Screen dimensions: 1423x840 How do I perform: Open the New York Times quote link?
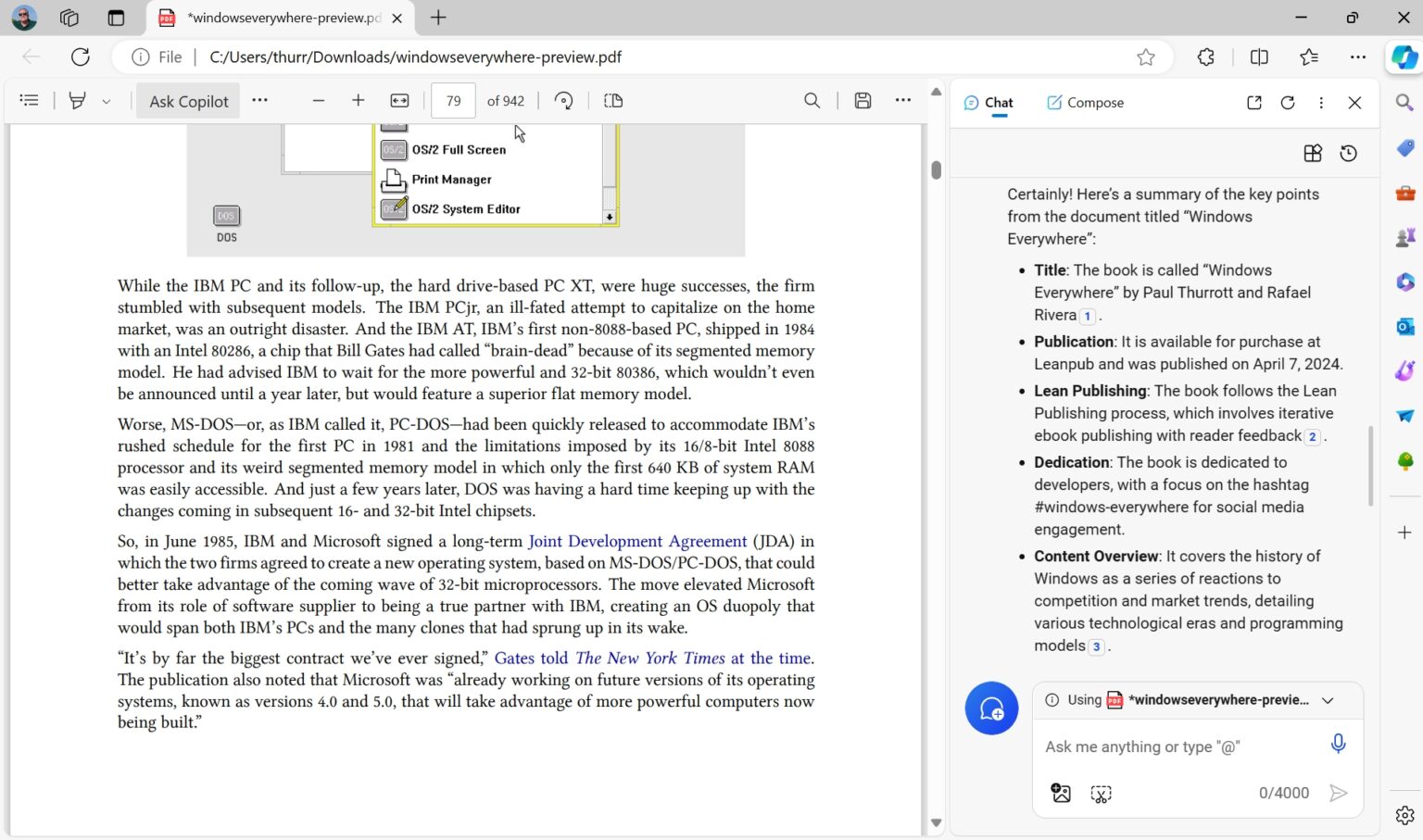coord(653,658)
